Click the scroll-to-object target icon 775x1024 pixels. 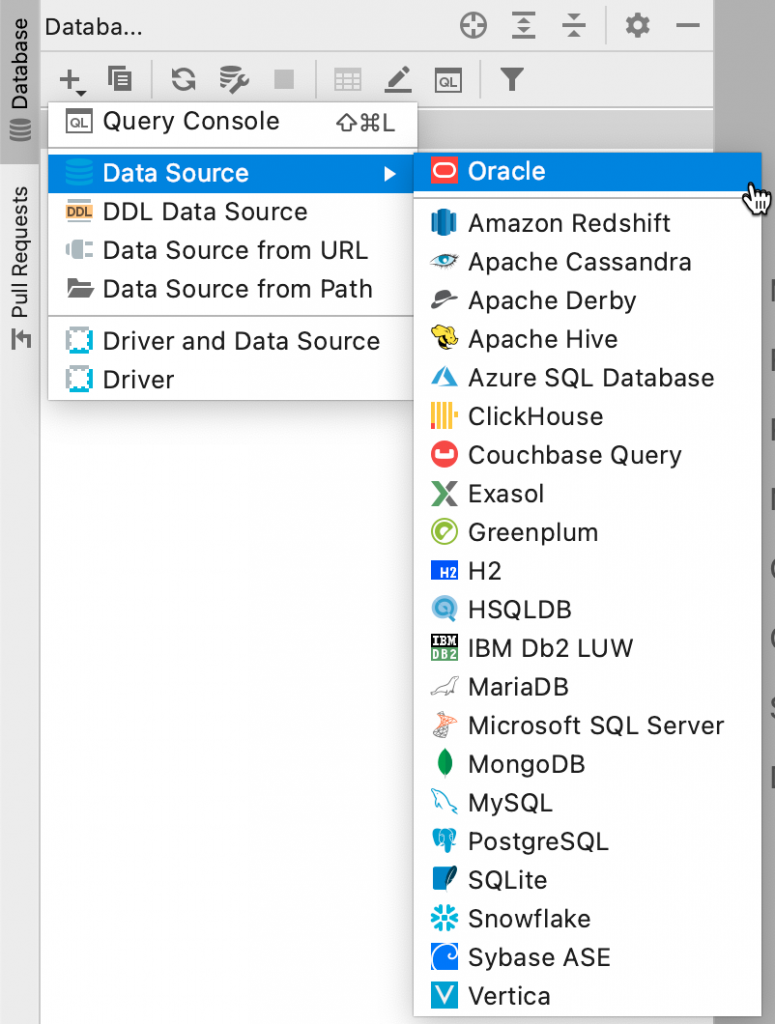473,26
